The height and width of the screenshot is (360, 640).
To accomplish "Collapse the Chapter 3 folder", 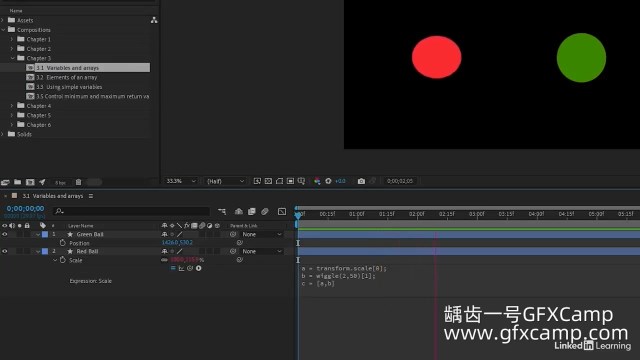I will (13, 58).
